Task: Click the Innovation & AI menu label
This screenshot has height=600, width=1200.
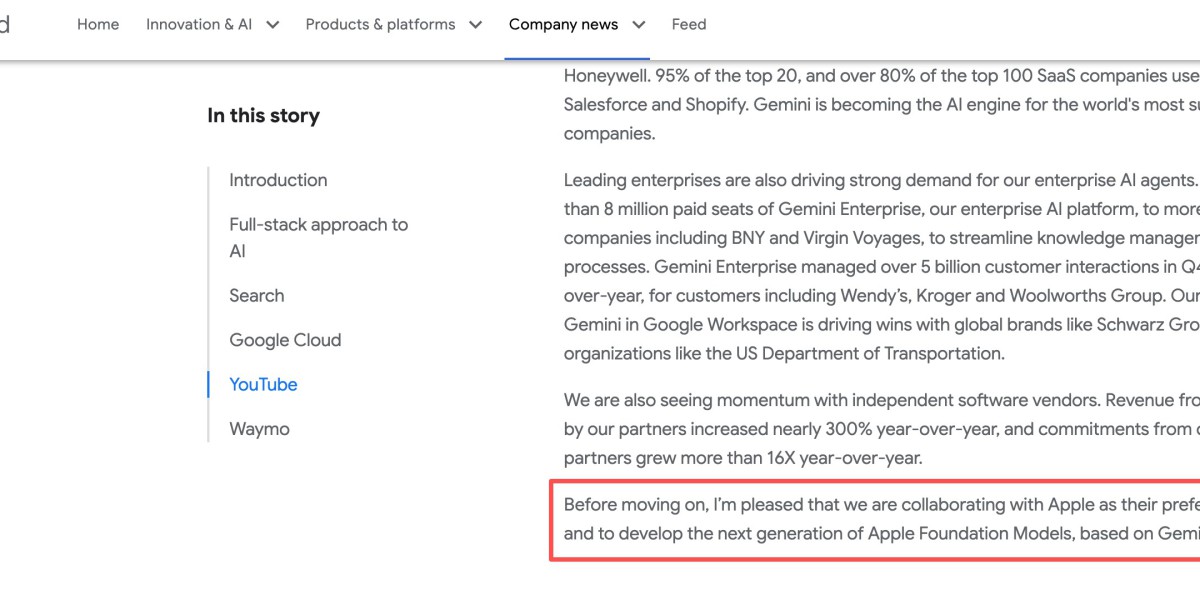Action: point(199,24)
